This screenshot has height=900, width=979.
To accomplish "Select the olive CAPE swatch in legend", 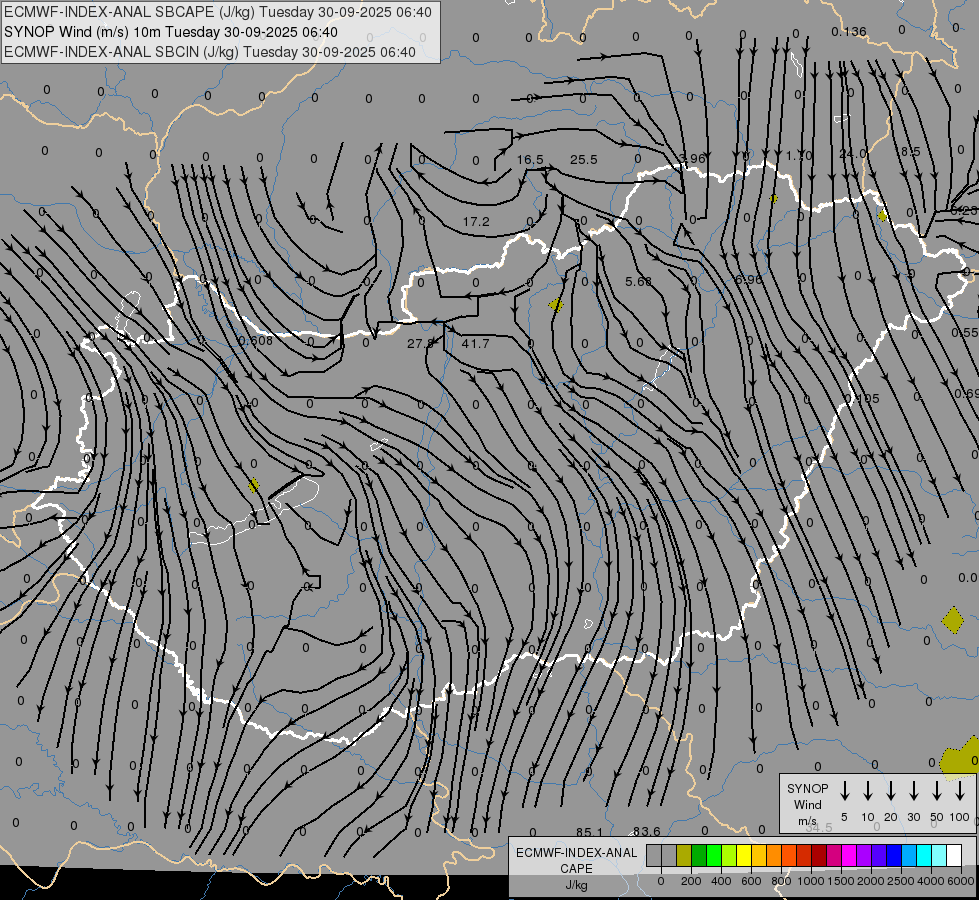I will pyautogui.click(x=684, y=856).
